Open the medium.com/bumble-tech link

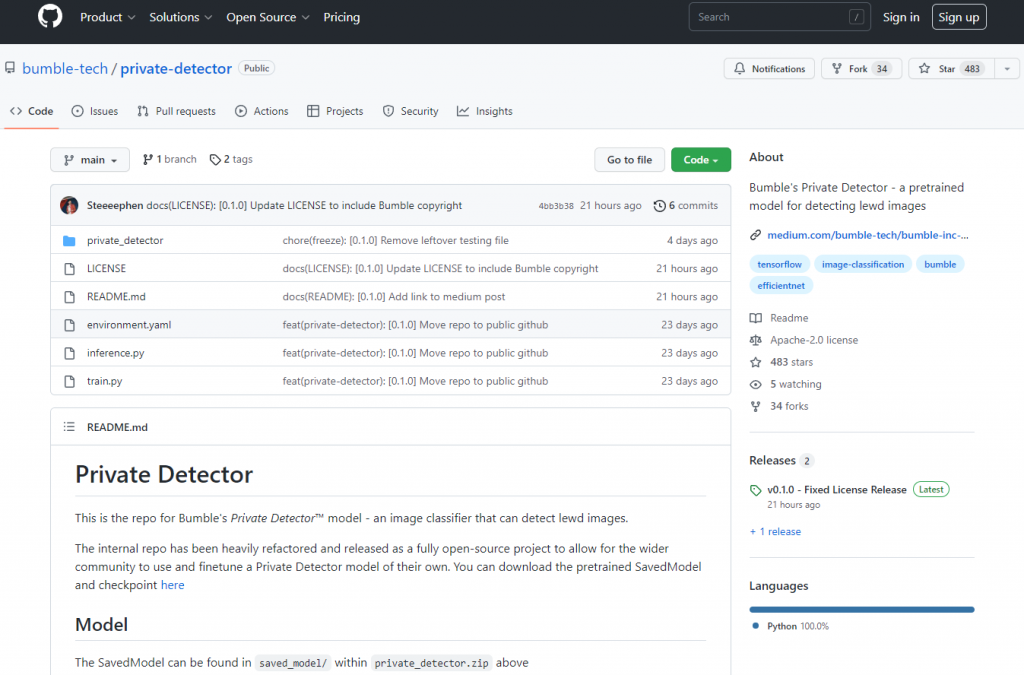(x=868, y=235)
